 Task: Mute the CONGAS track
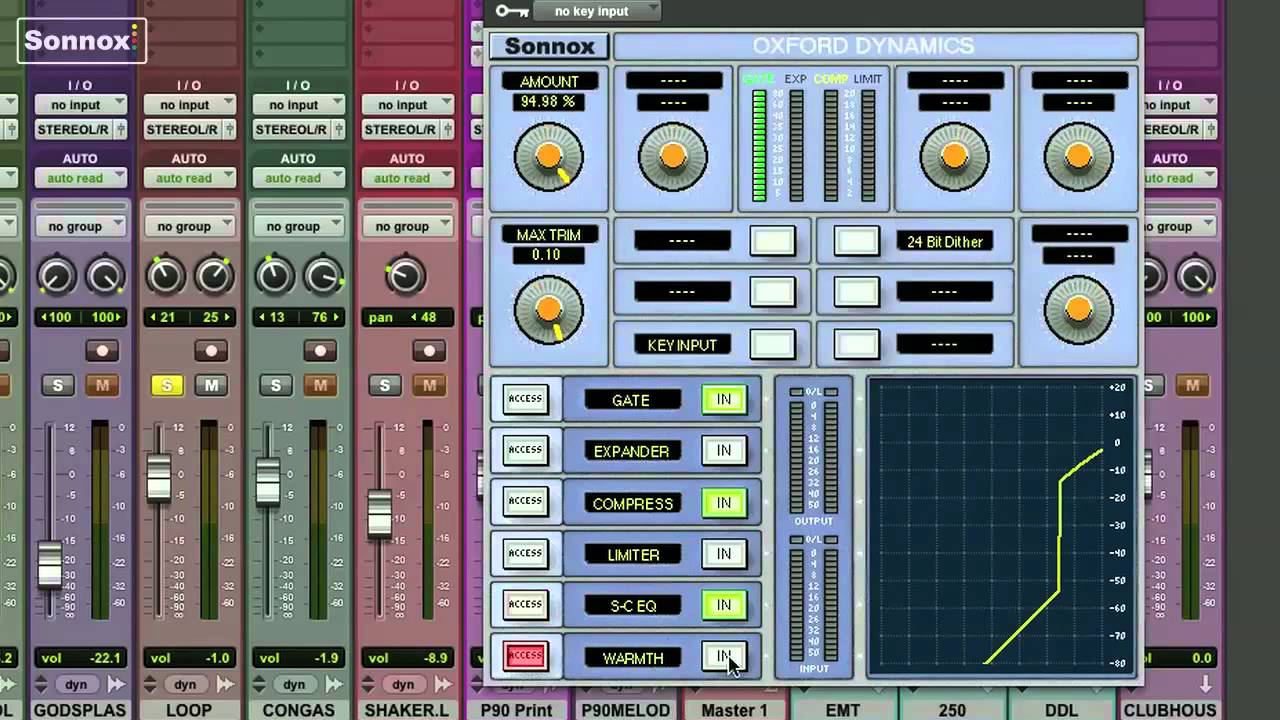pos(320,385)
